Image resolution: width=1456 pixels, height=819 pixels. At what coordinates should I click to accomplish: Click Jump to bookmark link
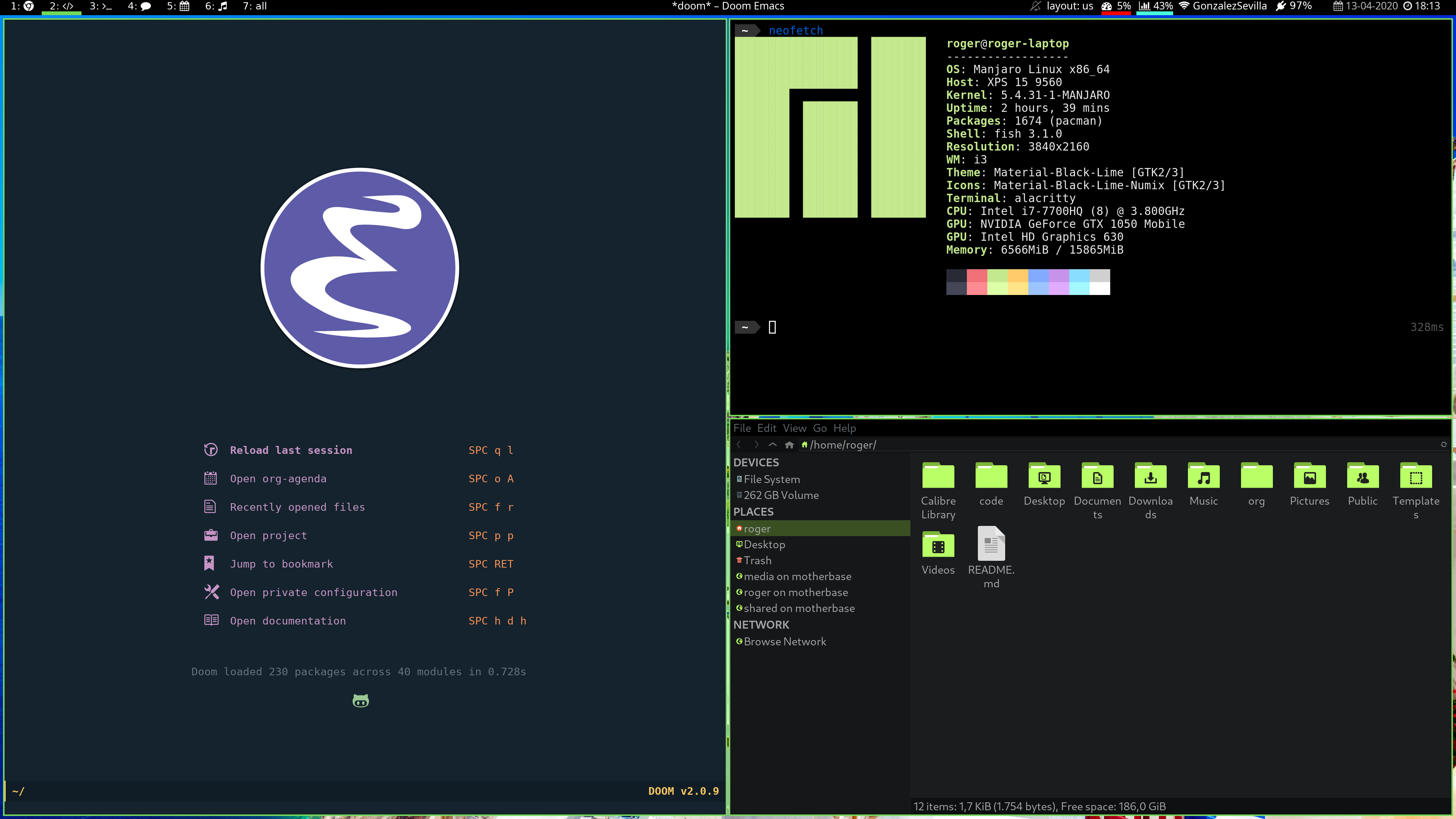(281, 563)
